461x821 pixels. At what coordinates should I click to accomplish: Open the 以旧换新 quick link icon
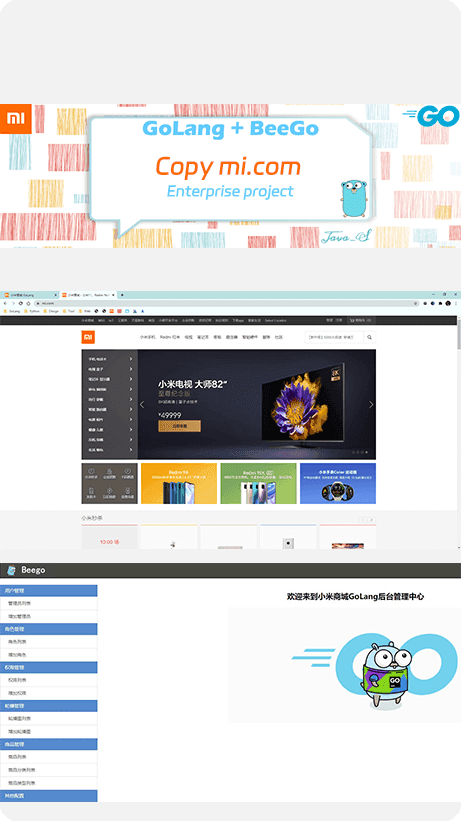pos(109,493)
